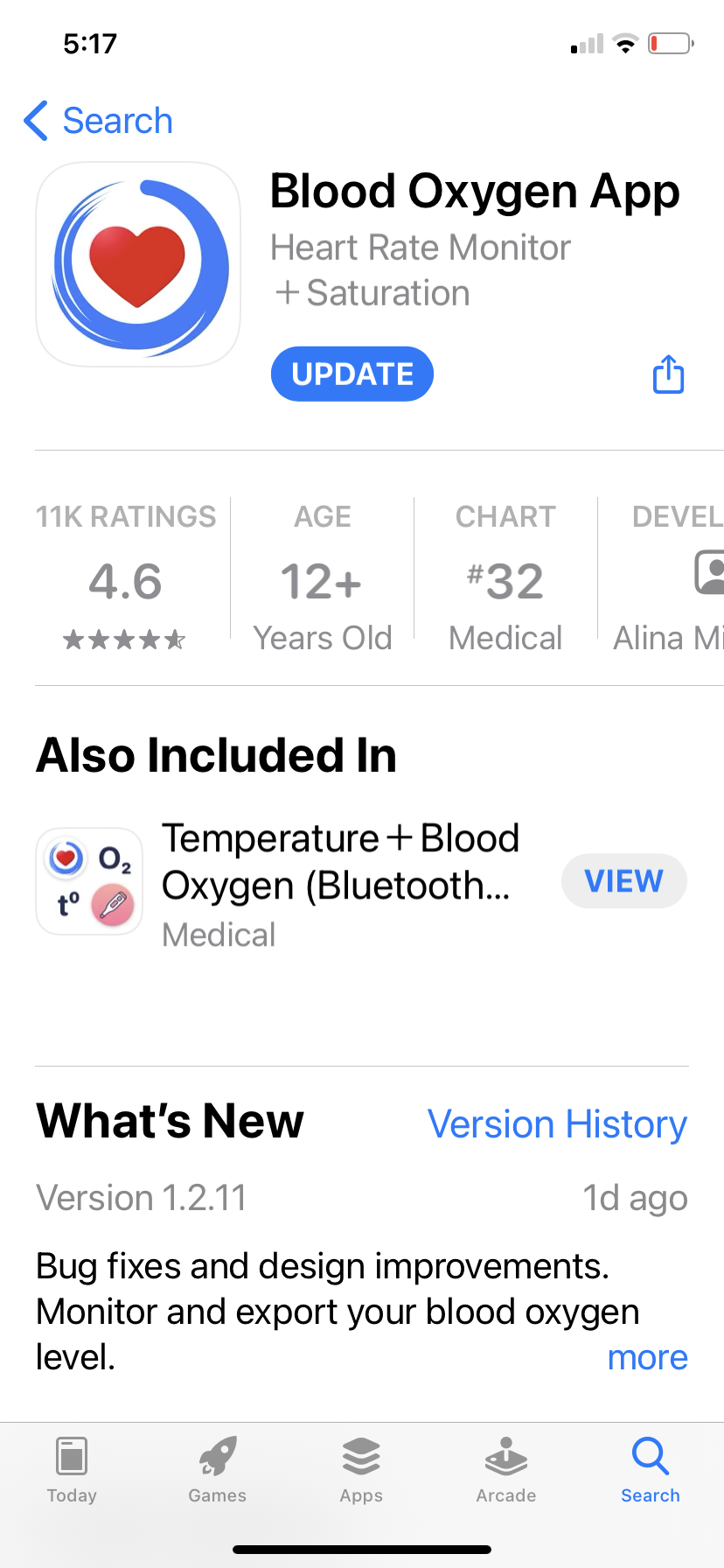Screen dimensions: 724x1568
Task: Tap the Blood Oxygen App icon
Action: [138, 264]
